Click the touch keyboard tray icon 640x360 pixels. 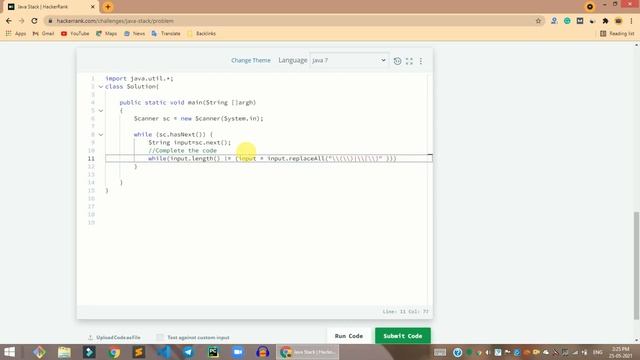point(440,352)
